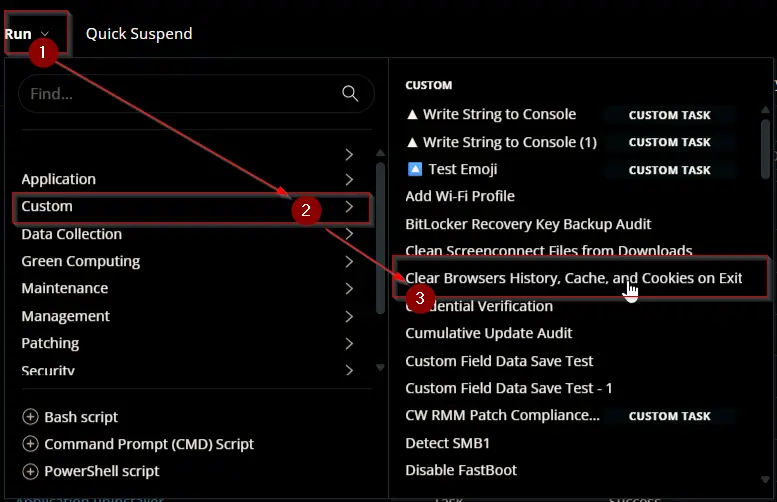
Task: Select Detect SMB1 script
Action: 447,443
